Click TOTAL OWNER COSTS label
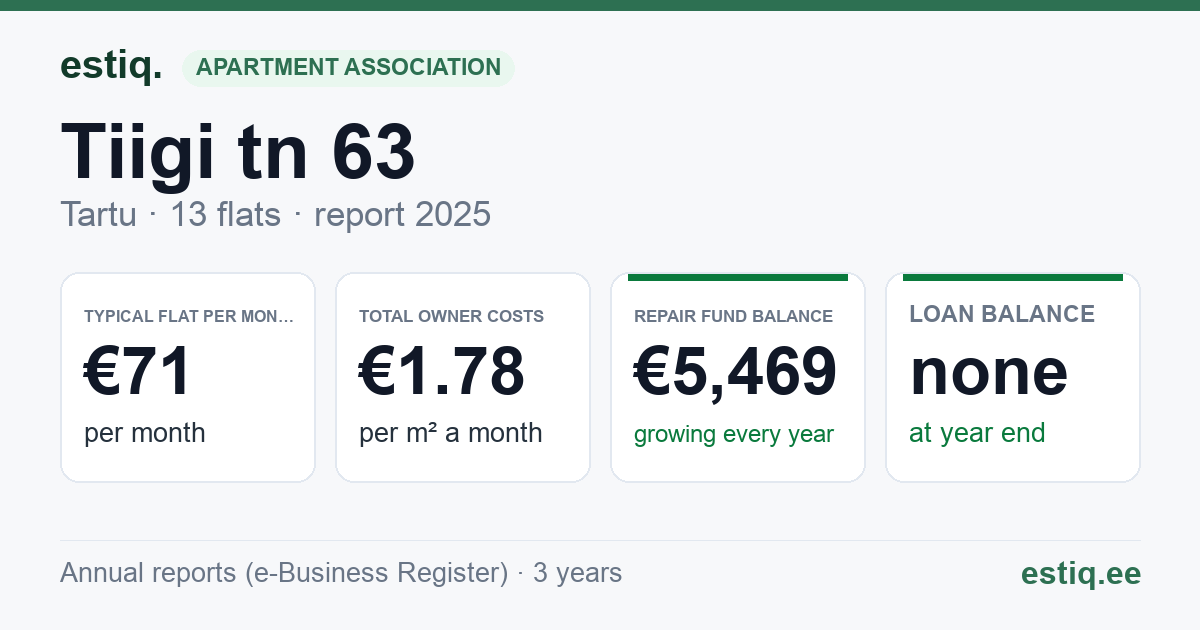 tap(451, 316)
